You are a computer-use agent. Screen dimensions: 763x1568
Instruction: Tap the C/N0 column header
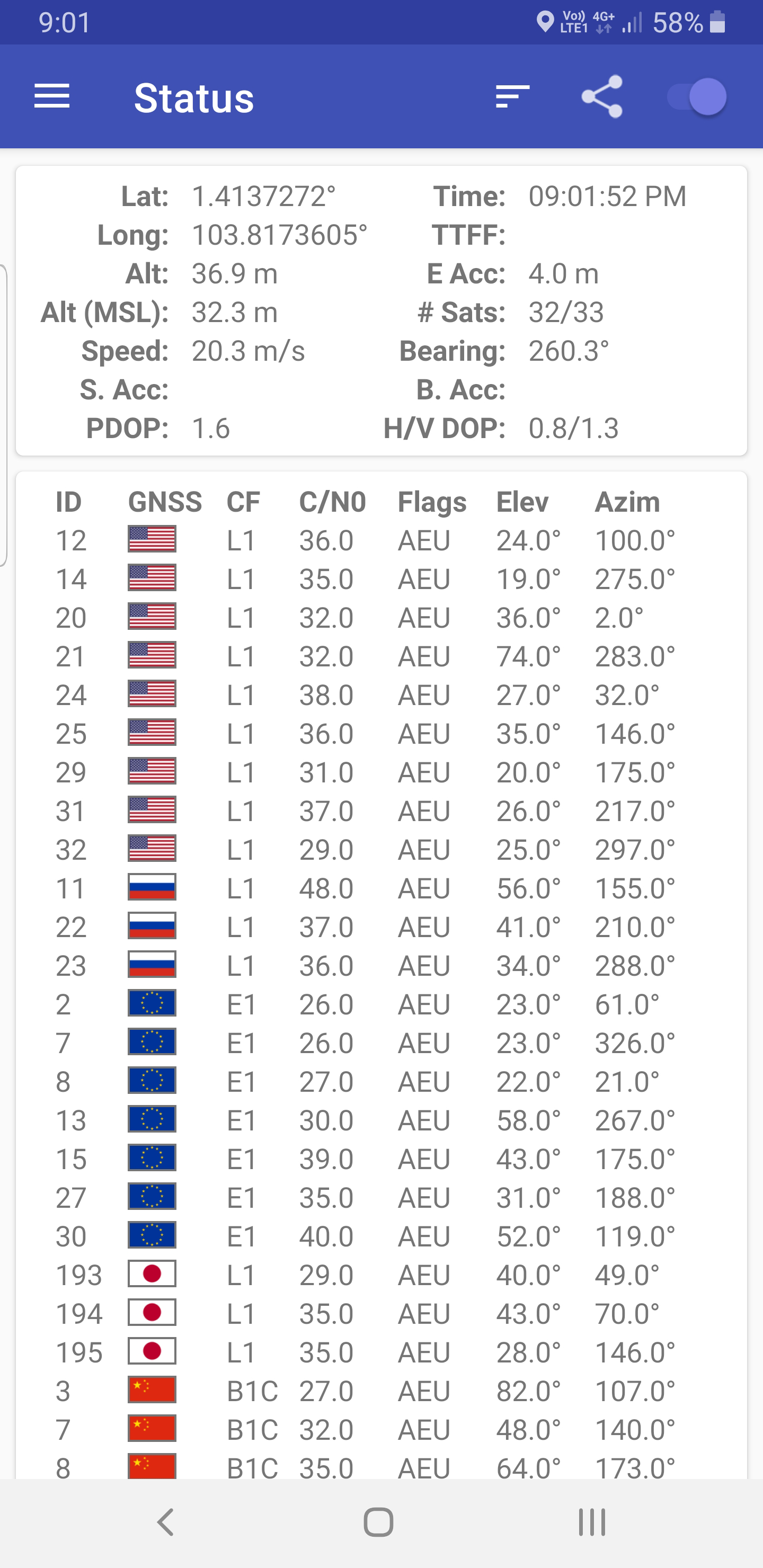pyautogui.click(x=332, y=502)
